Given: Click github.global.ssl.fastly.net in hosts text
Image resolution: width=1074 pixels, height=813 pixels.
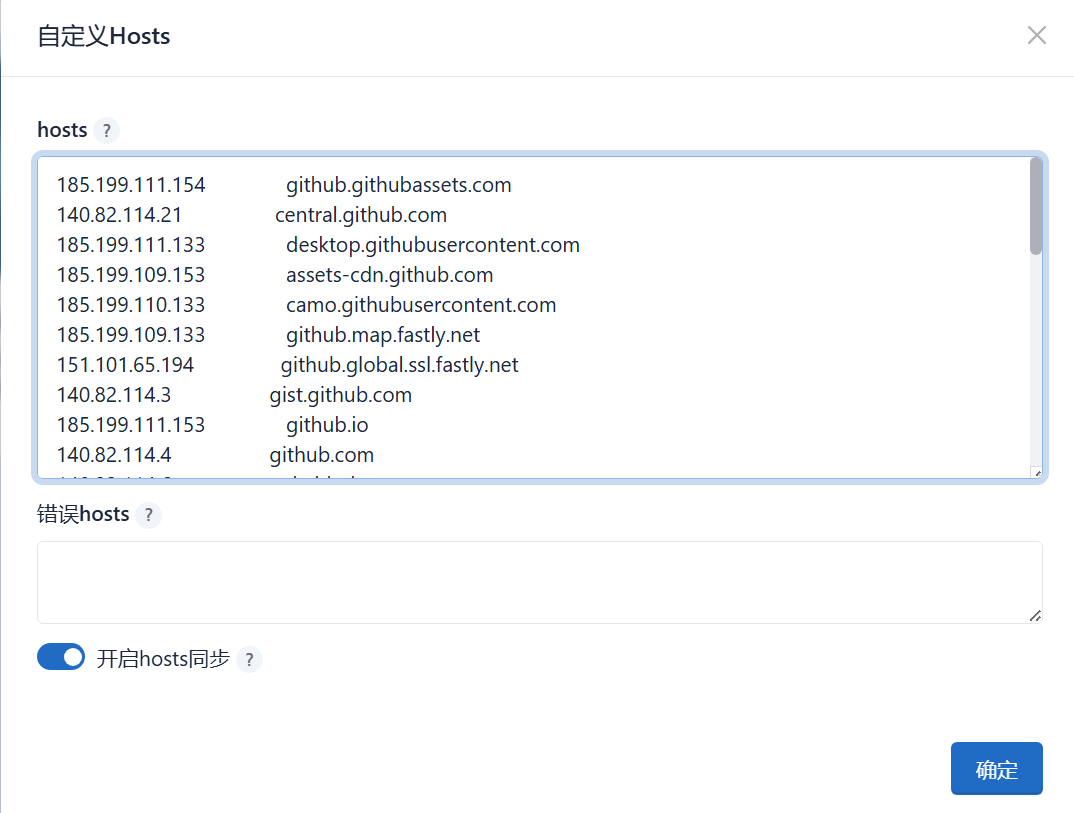Looking at the screenshot, I should (399, 365).
